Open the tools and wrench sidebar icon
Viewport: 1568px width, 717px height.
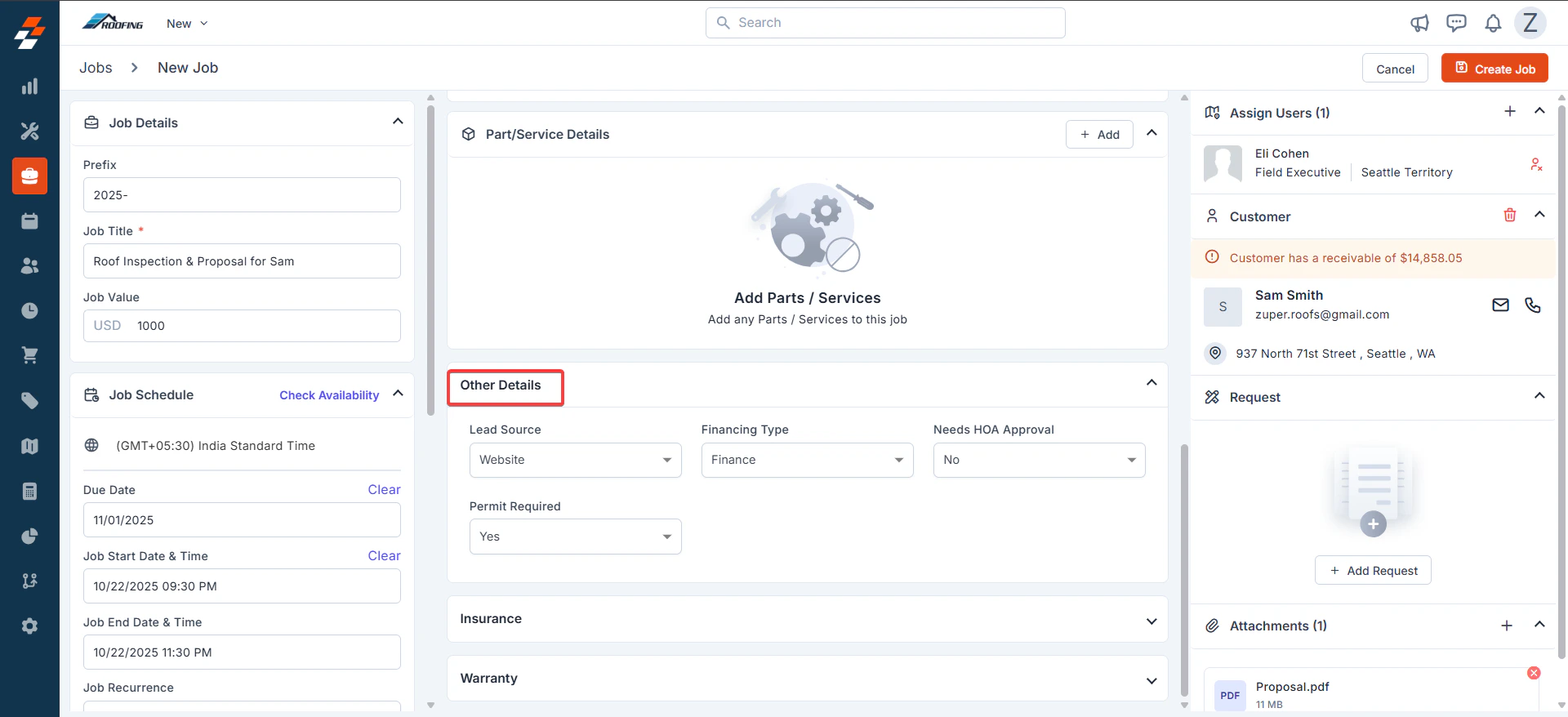[x=29, y=131]
